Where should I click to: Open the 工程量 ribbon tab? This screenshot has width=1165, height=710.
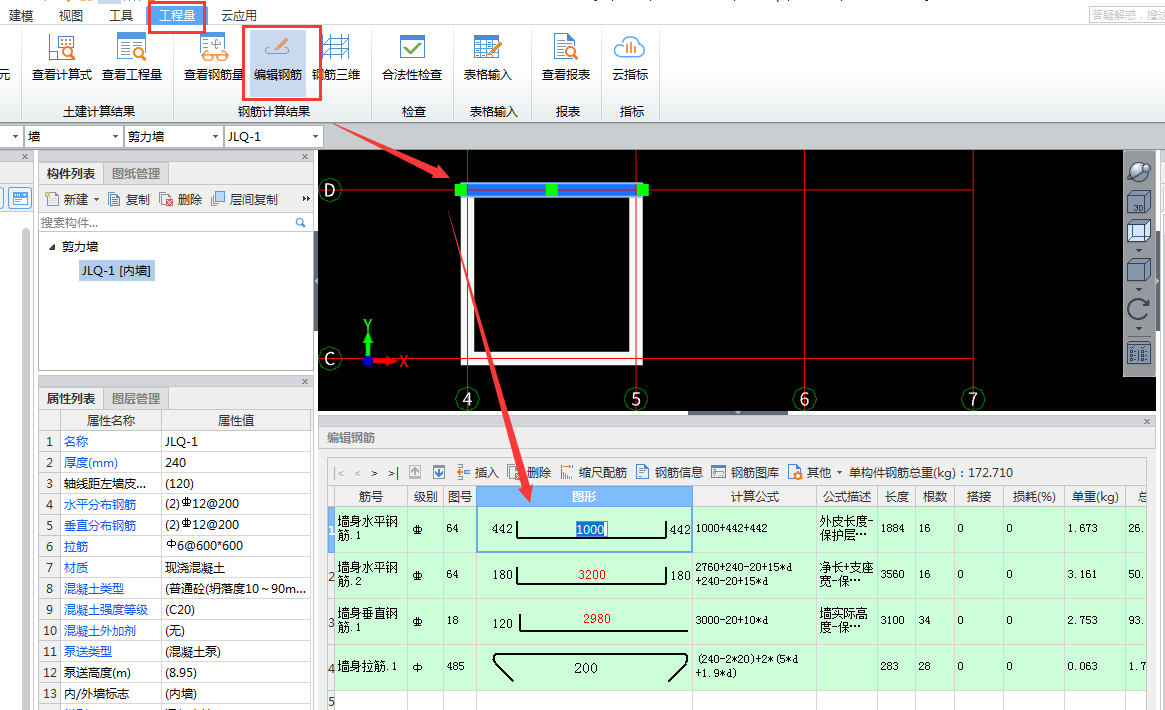click(177, 16)
